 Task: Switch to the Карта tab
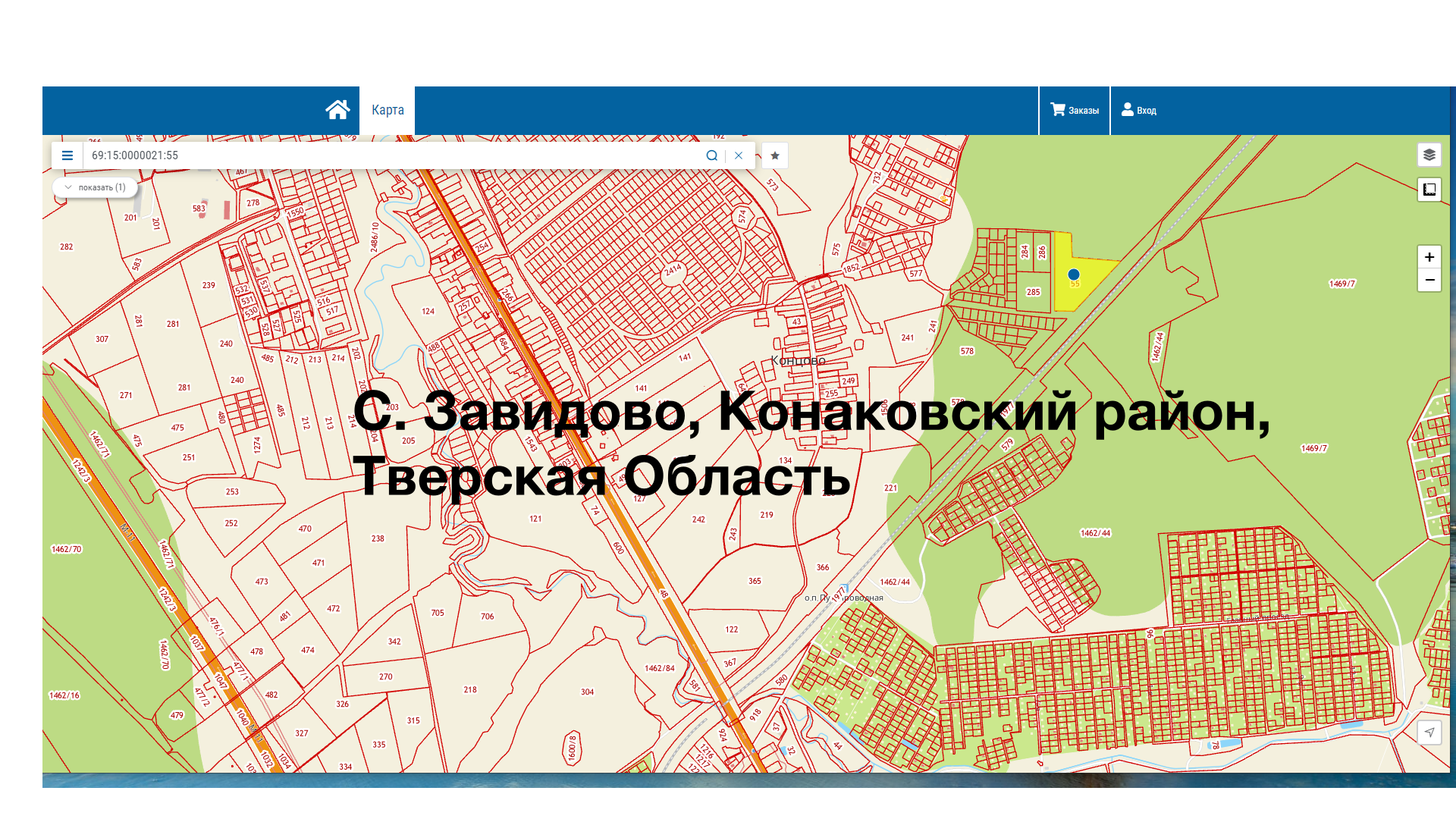point(388,110)
